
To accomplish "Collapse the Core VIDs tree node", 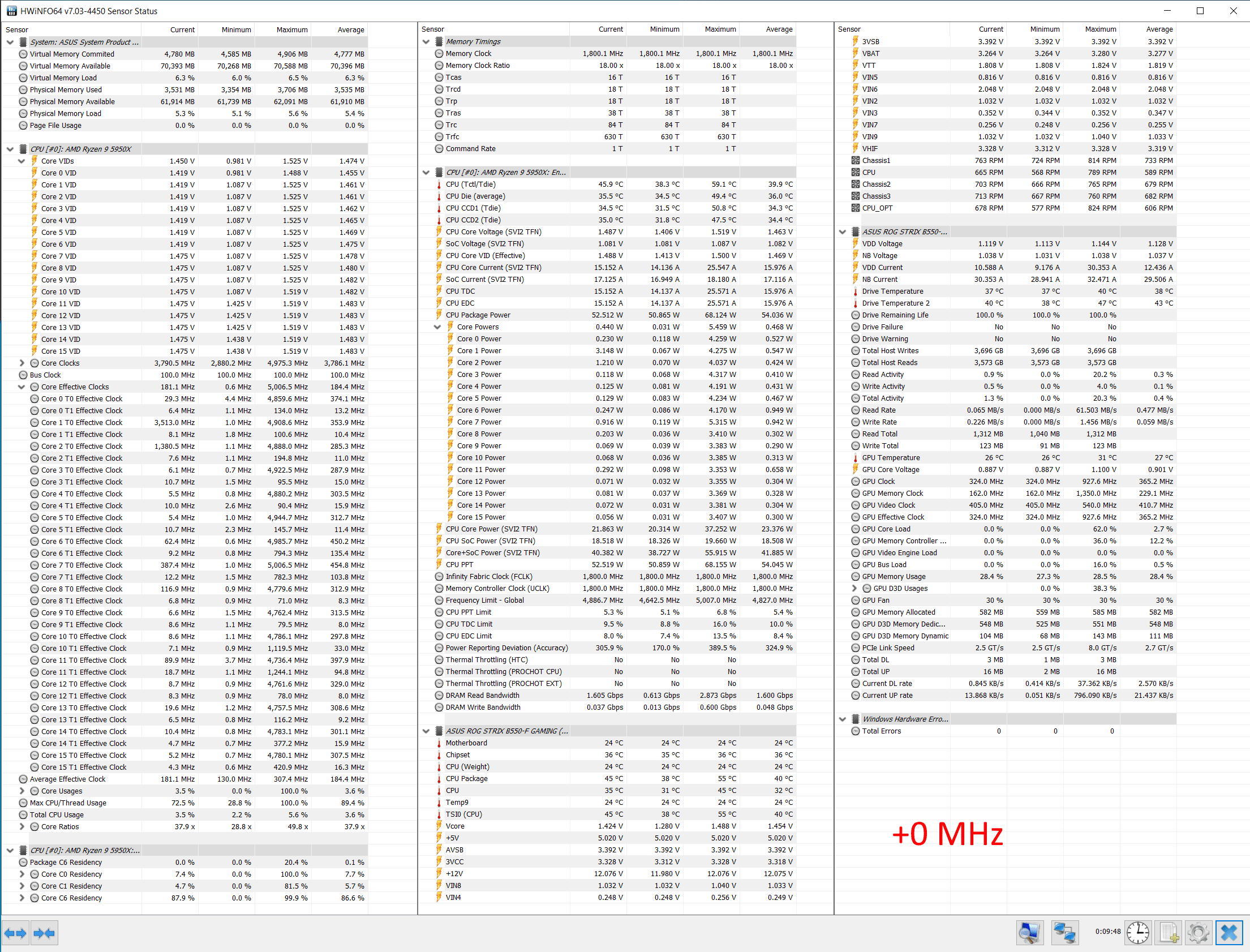I will point(22,161).
